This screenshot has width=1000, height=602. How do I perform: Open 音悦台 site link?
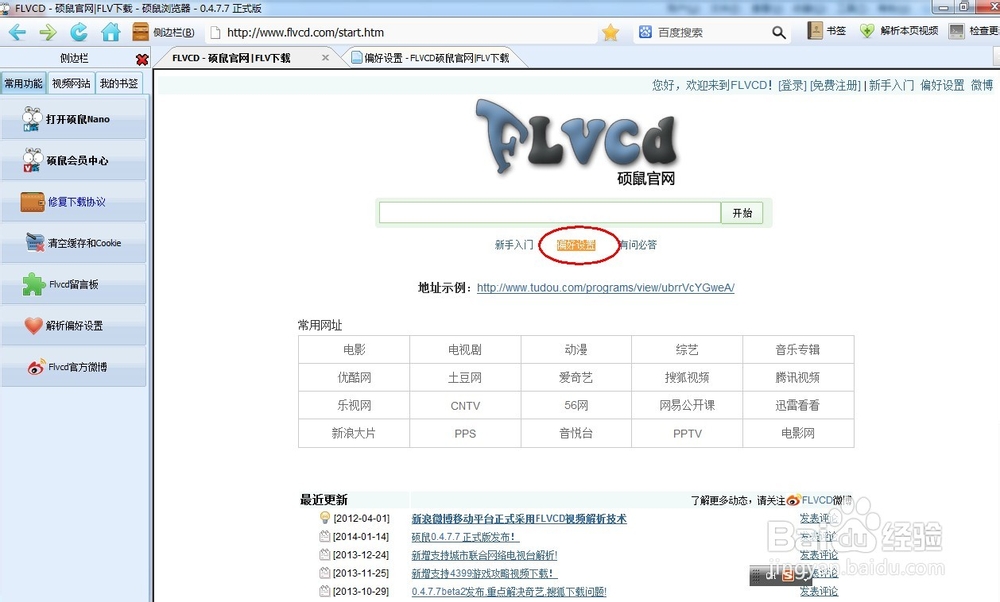(x=576, y=434)
